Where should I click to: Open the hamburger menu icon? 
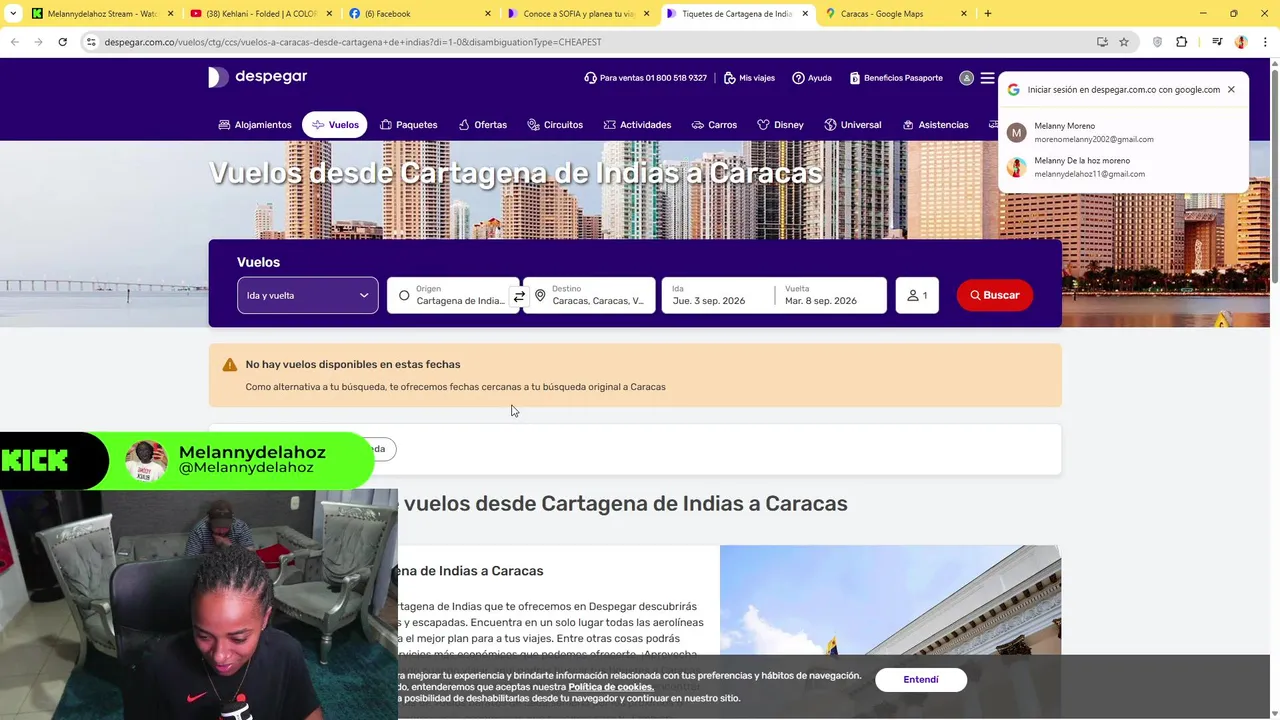[987, 78]
